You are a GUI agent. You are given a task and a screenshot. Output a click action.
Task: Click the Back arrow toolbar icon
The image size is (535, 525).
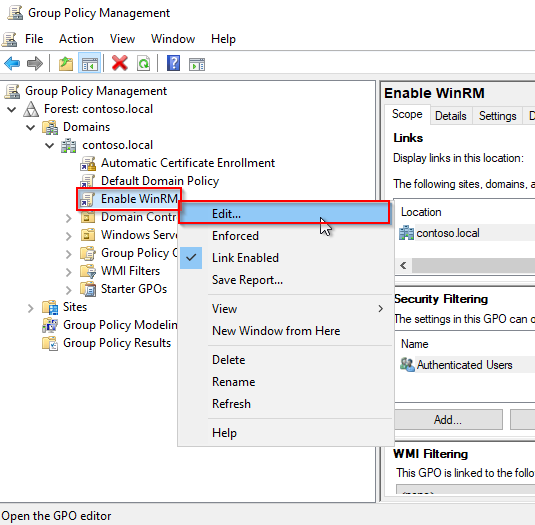12,64
